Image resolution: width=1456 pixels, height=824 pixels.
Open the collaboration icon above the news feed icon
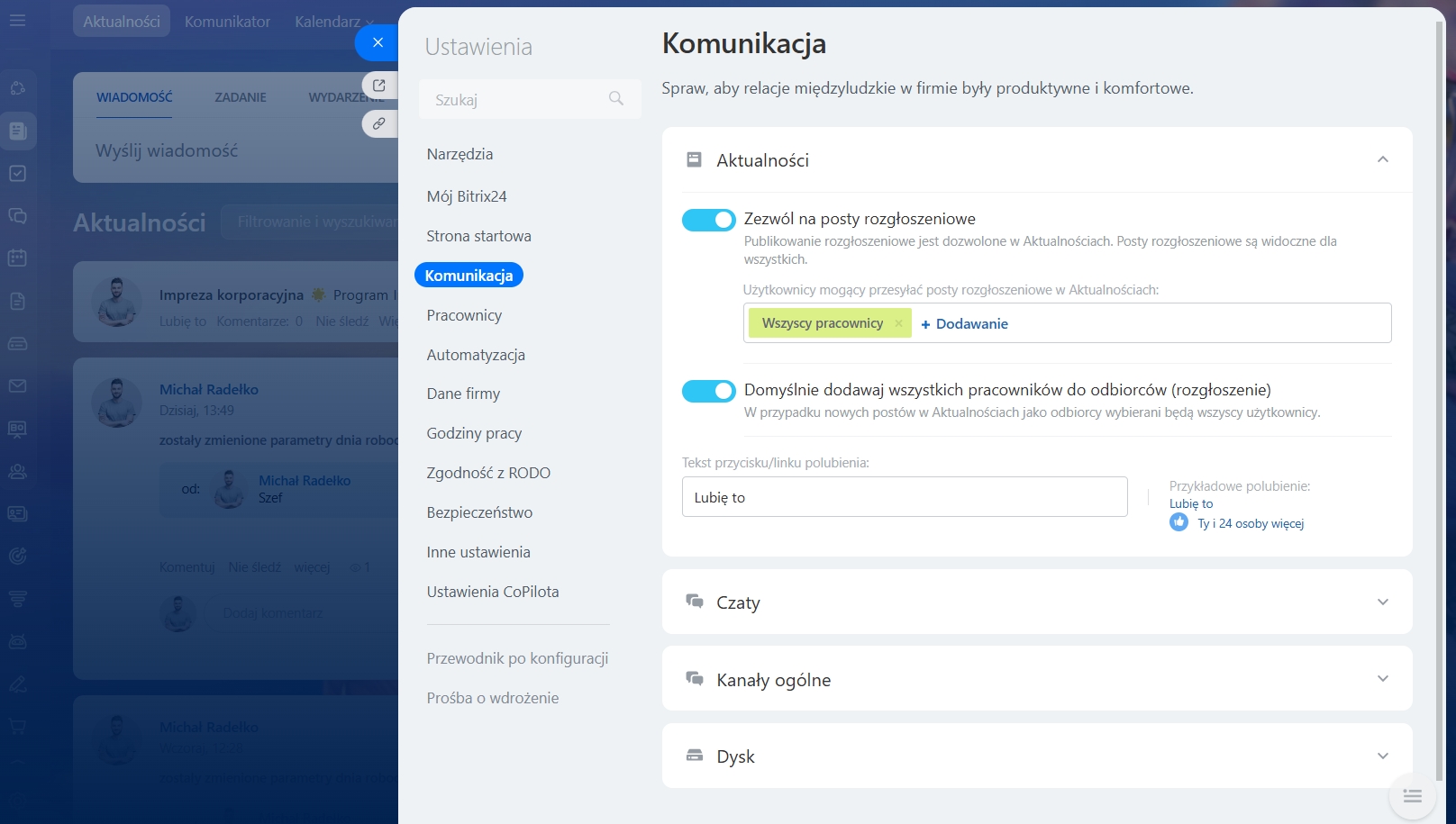pos(17,88)
